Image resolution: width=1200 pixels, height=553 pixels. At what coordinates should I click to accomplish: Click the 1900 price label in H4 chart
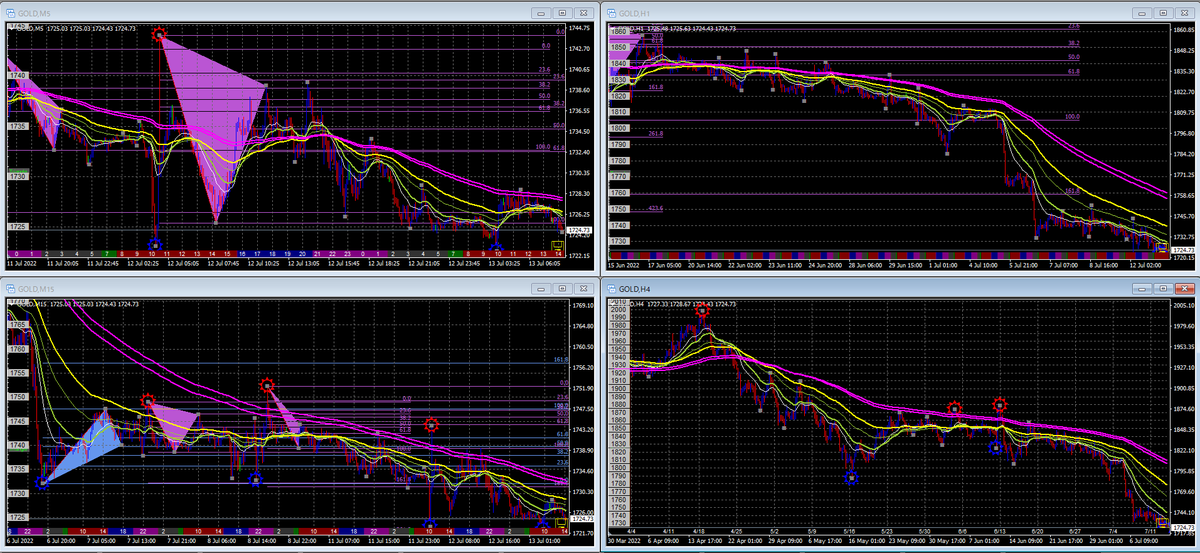point(617,390)
